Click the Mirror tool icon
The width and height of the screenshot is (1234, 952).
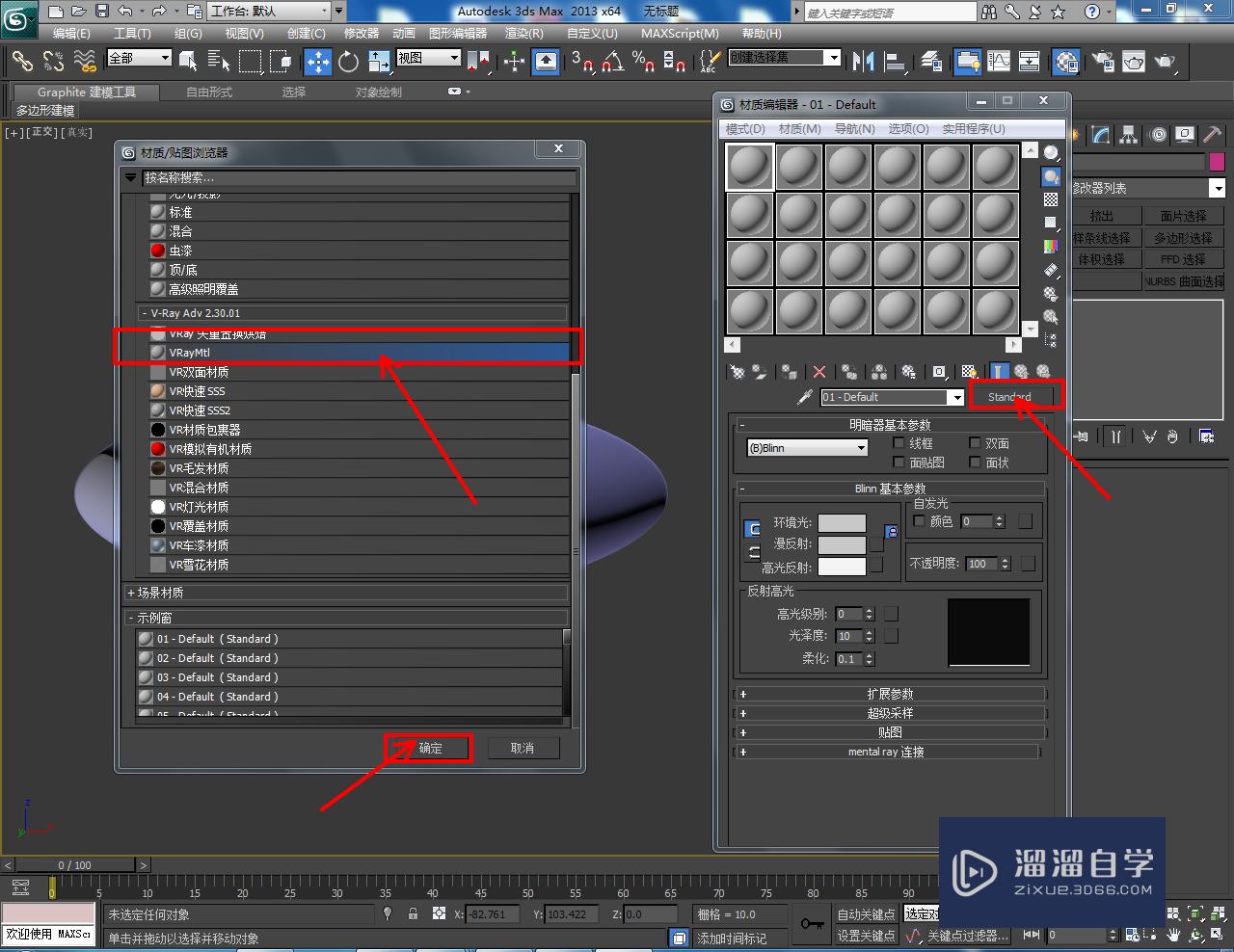point(863,62)
